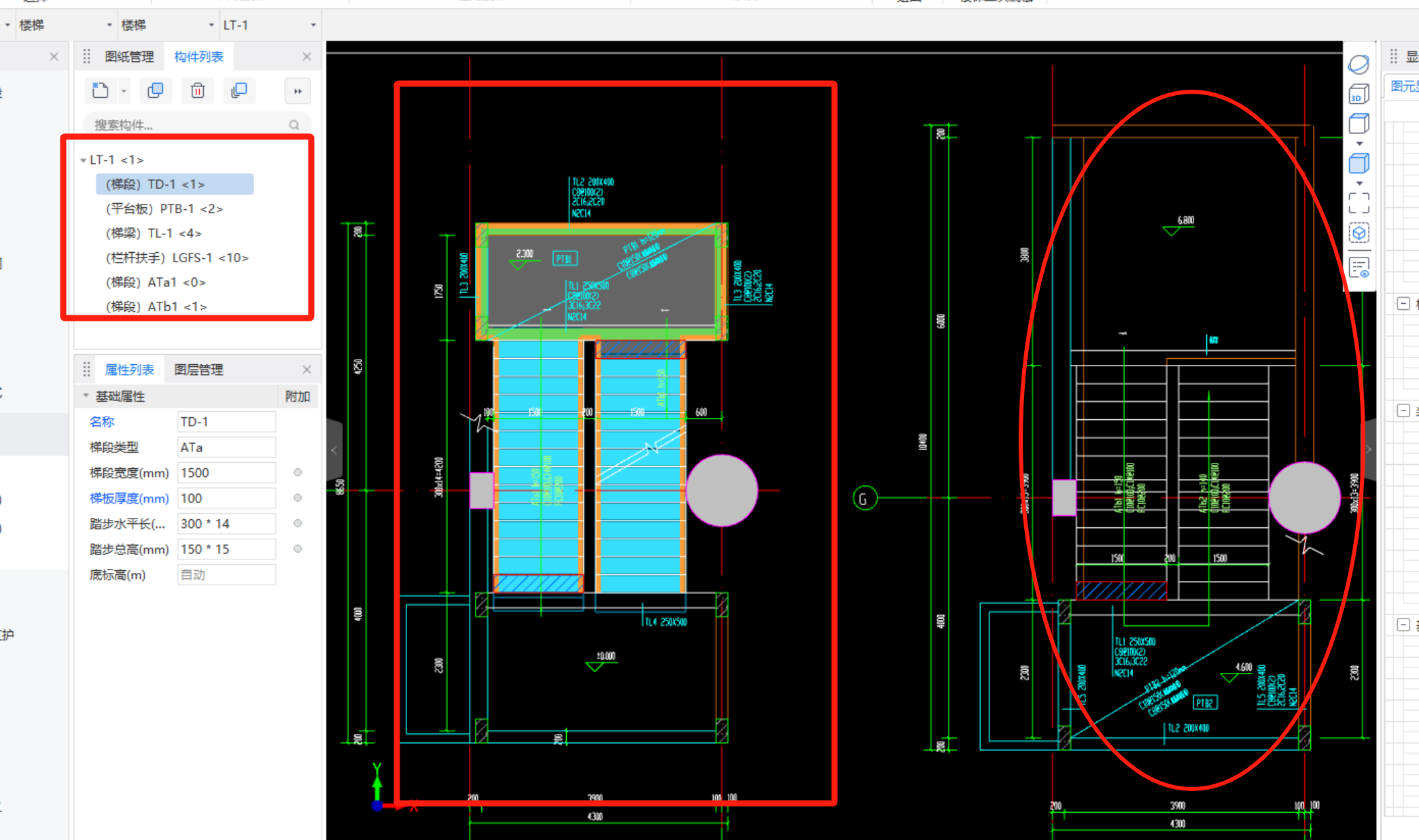Click the dashed fullscreen extent icon
This screenshot has height=840, width=1419.
1359,203
